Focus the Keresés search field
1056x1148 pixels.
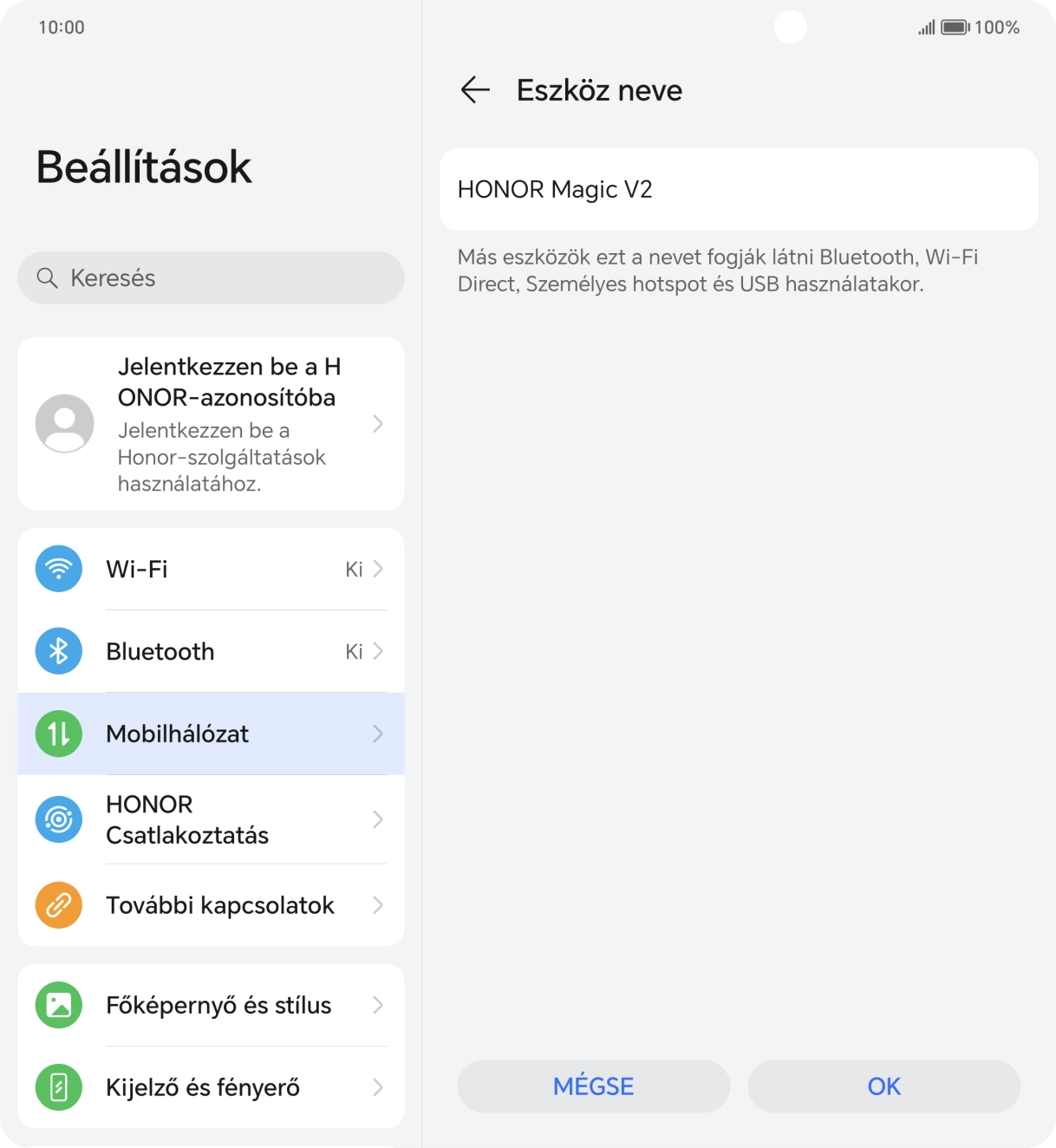coord(211,277)
